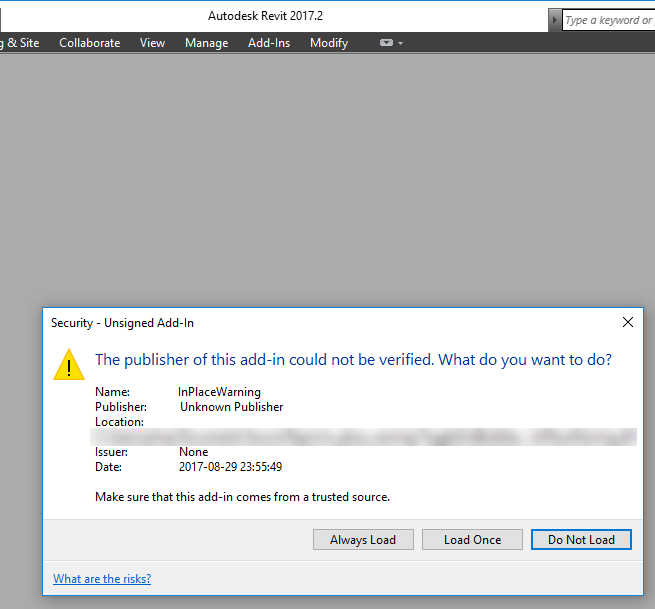Click the ribbon panel display toggle icon

tap(386, 43)
